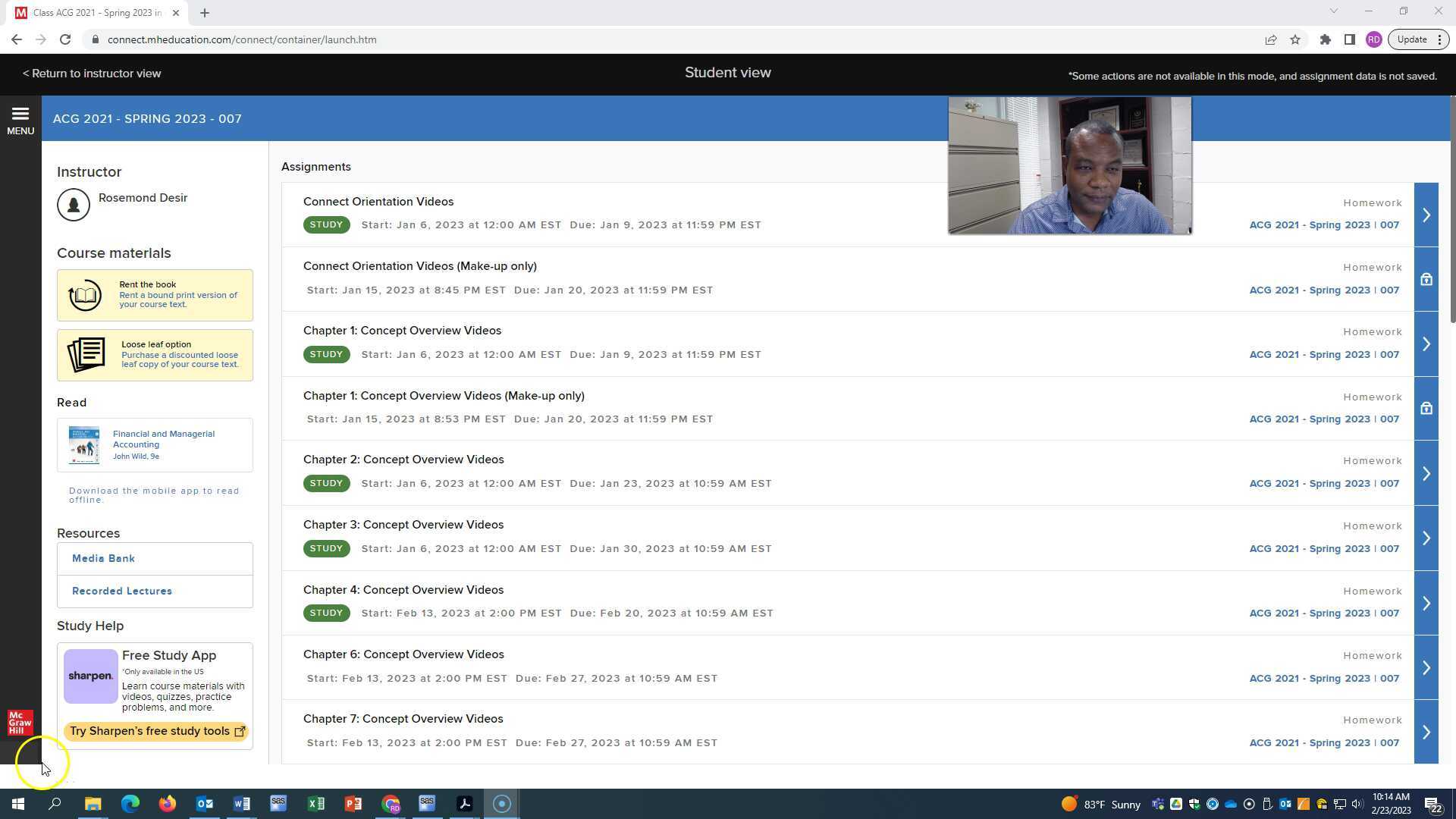Click the address bar URL
Image resolution: width=1456 pixels, height=819 pixels.
(x=242, y=39)
